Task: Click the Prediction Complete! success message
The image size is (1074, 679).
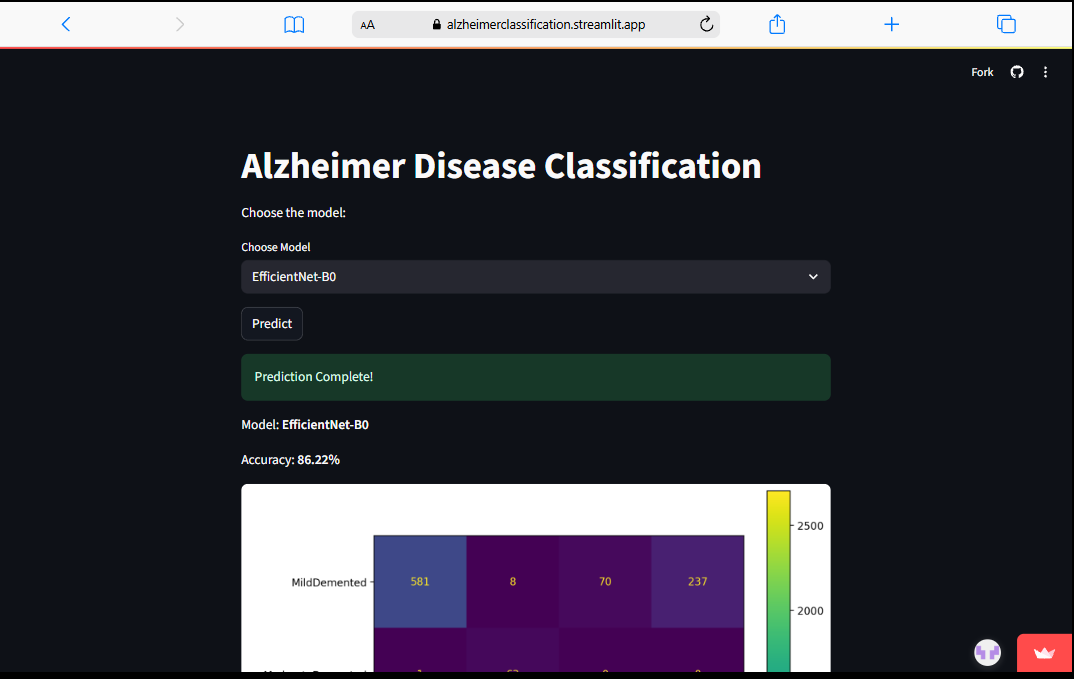Action: click(536, 378)
